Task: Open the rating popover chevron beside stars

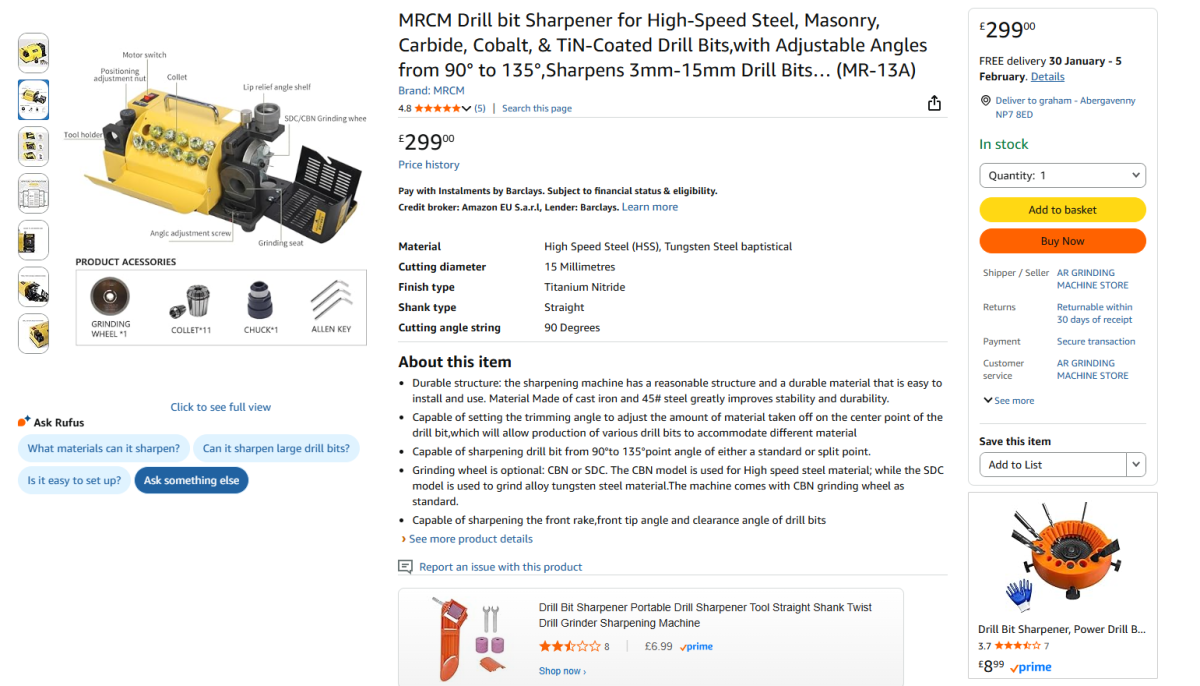Action: click(x=466, y=108)
